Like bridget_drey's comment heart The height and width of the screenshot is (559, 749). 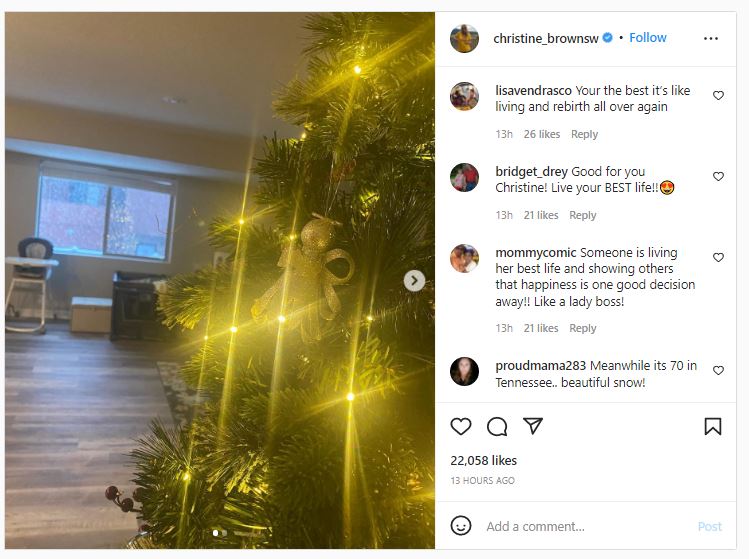coord(718,176)
